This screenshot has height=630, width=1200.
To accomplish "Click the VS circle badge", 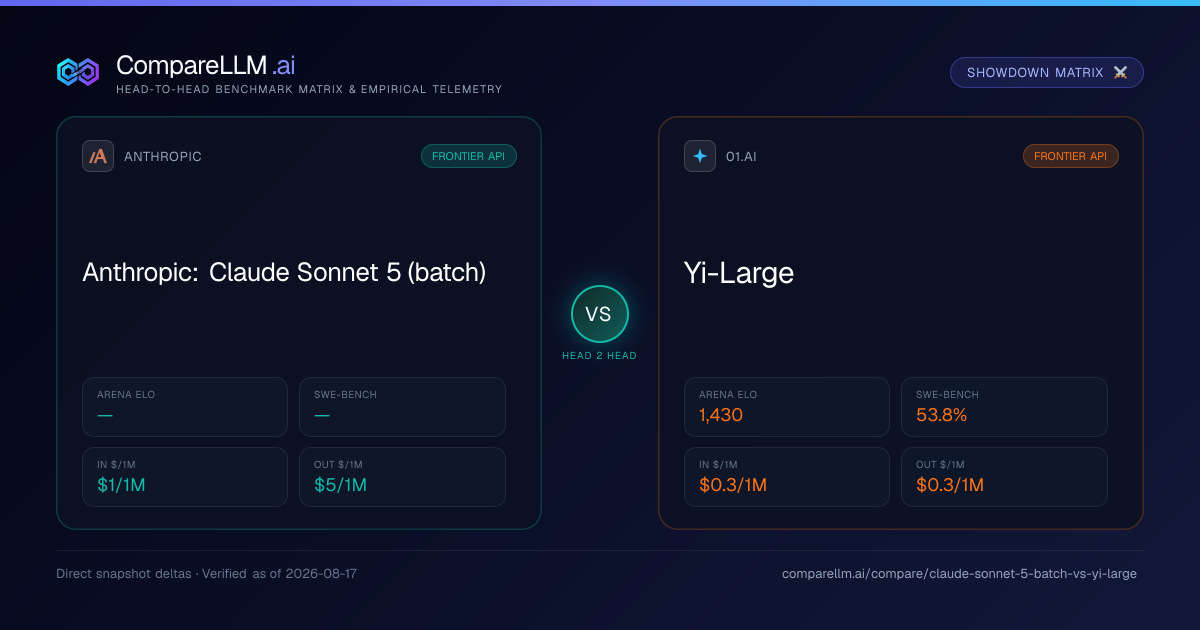I will point(600,314).
